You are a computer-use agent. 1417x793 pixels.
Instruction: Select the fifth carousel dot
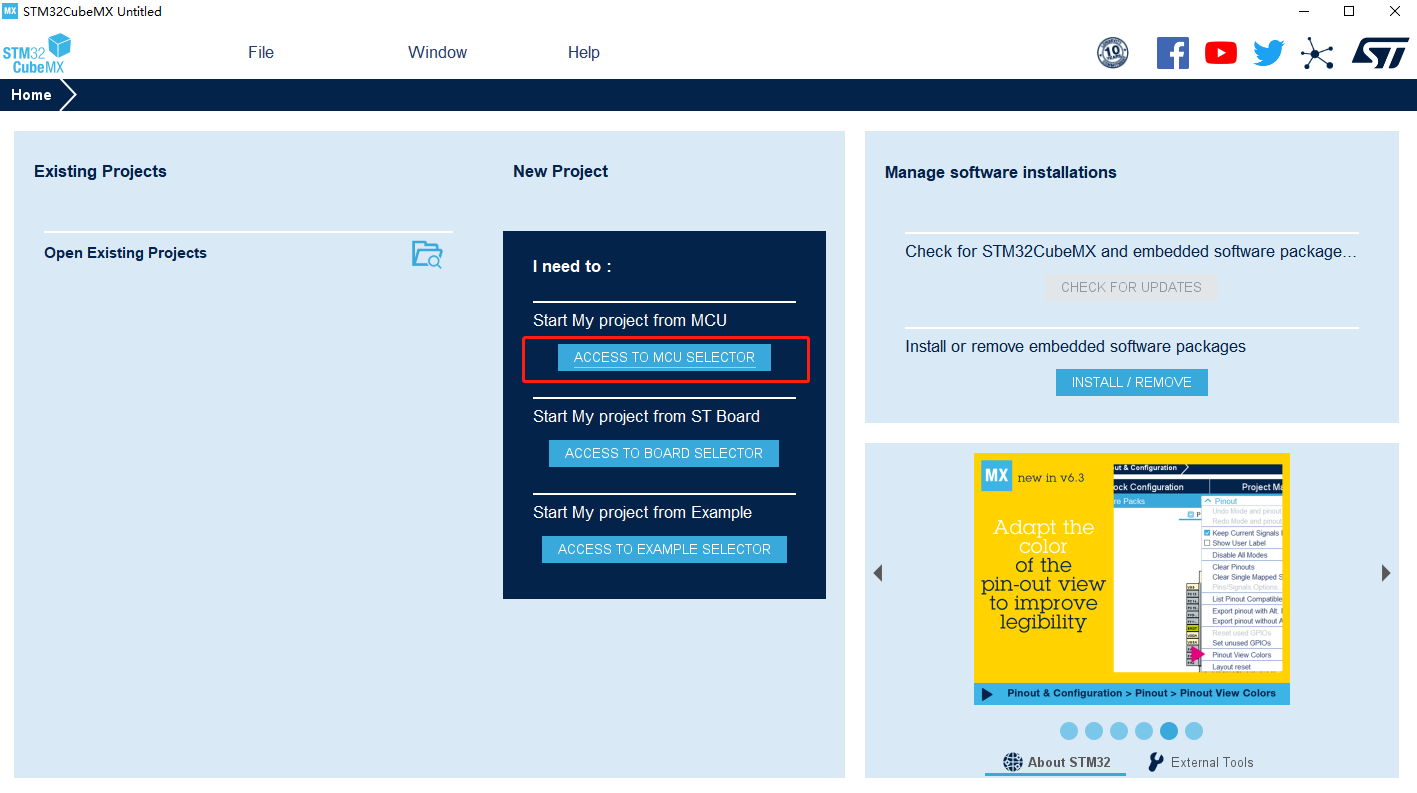pos(1169,731)
